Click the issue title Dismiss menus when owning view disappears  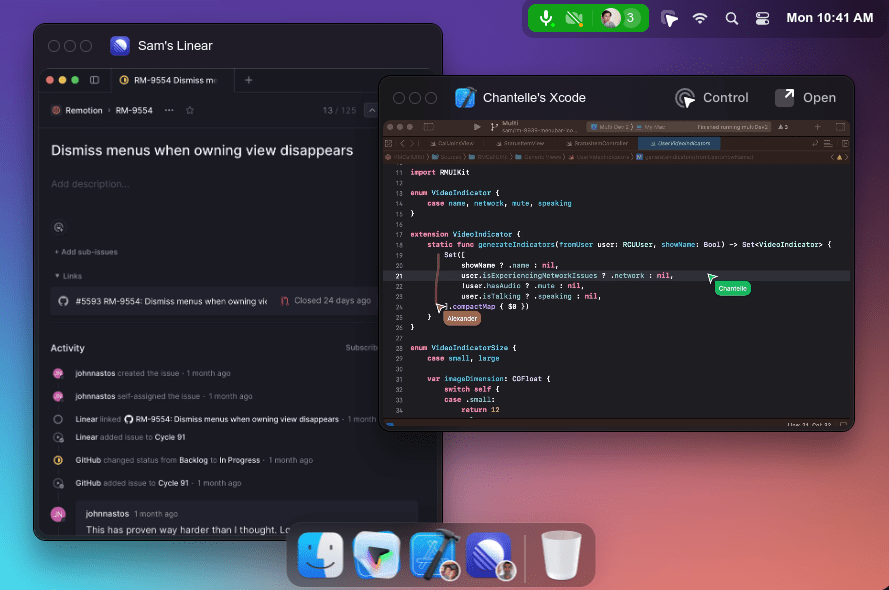(202, 150)
